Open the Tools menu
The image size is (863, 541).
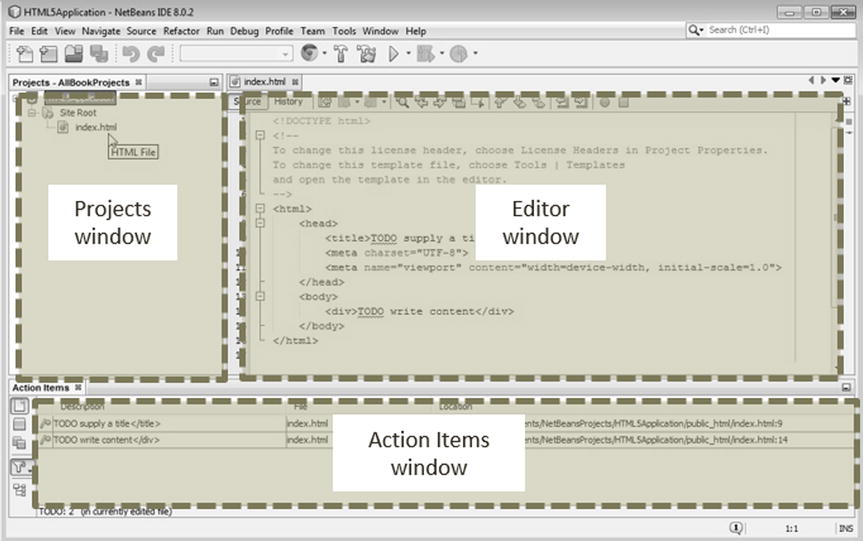tap(344, 31)
